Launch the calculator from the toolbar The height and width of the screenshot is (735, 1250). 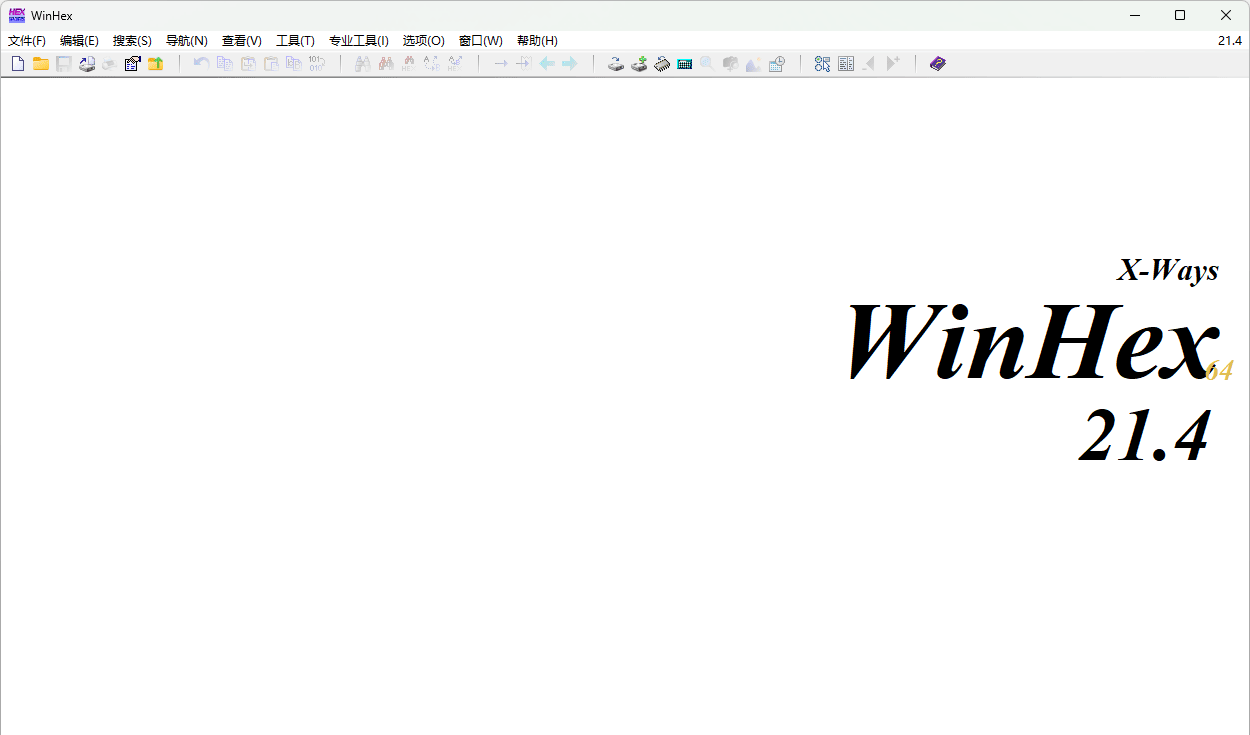(x=685, y=64)
